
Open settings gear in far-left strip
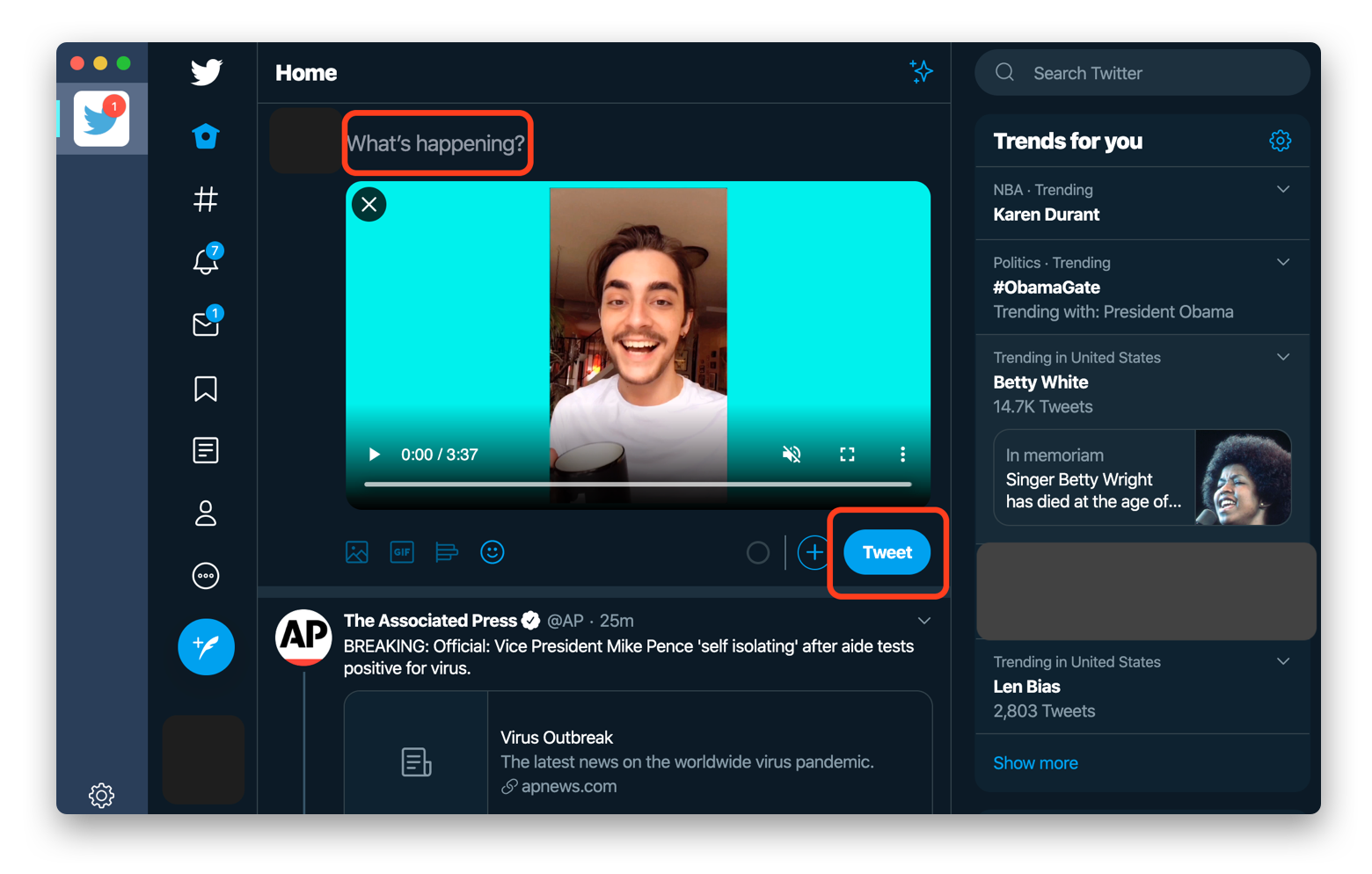point(101,796)
